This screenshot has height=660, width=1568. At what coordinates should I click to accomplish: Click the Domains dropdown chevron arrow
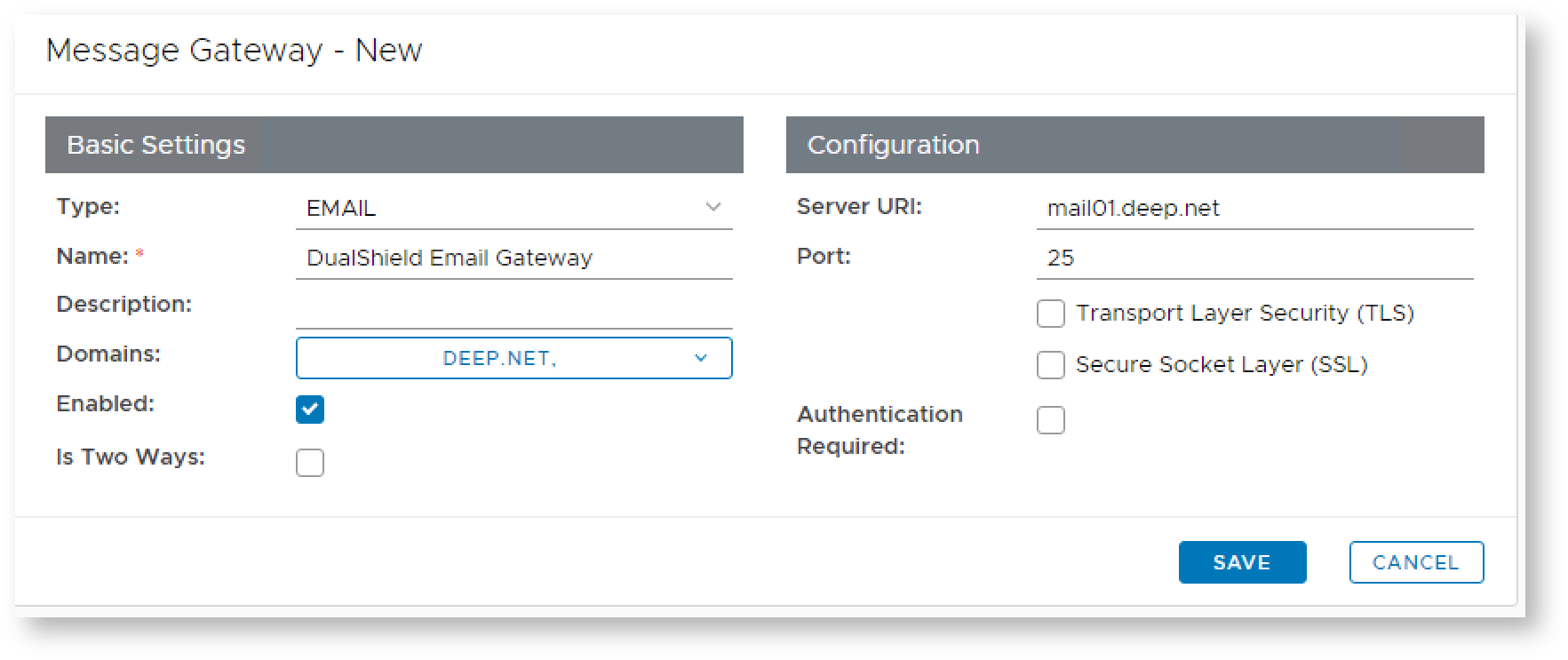[701, 358]
